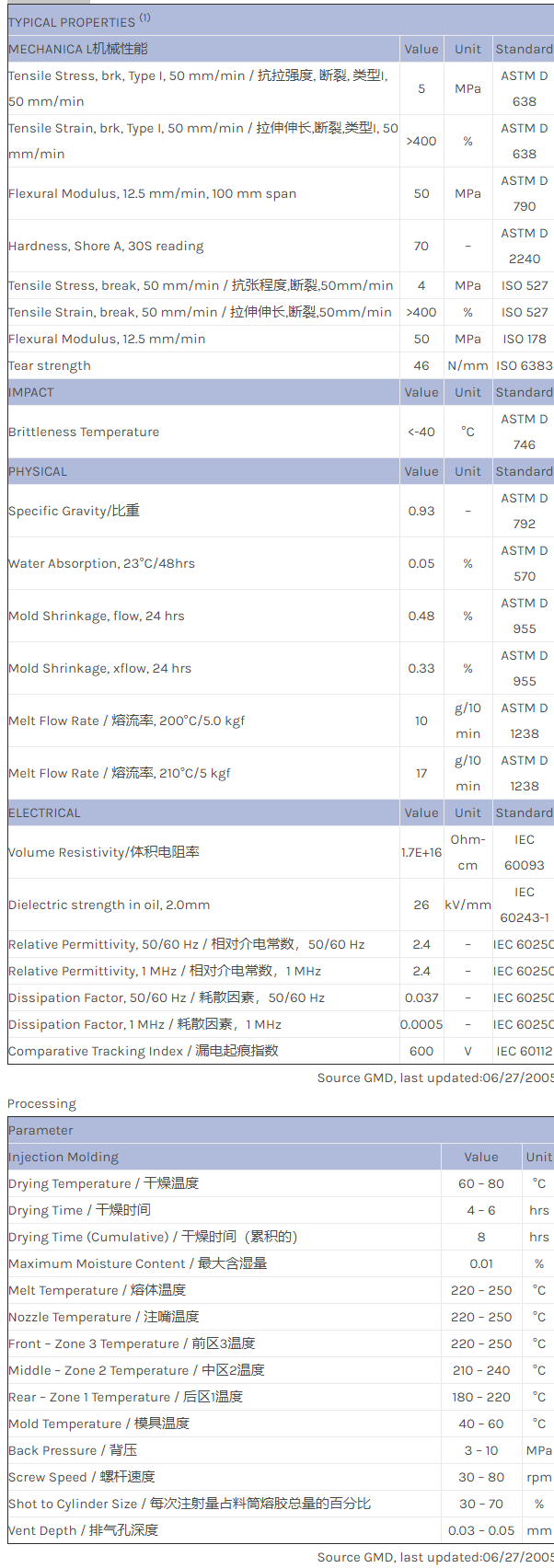Click the Brittleness Temperature row label
This screenshot has width=554, height=1568.
(84, 432)
